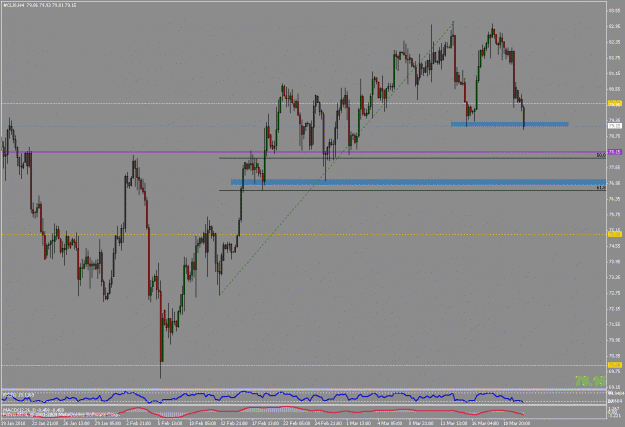Viewport: 625px width, 427px height.
Task: Click the Fibonacci 61.8 level label
Action: pyautogui.click(x=601, y=187)
